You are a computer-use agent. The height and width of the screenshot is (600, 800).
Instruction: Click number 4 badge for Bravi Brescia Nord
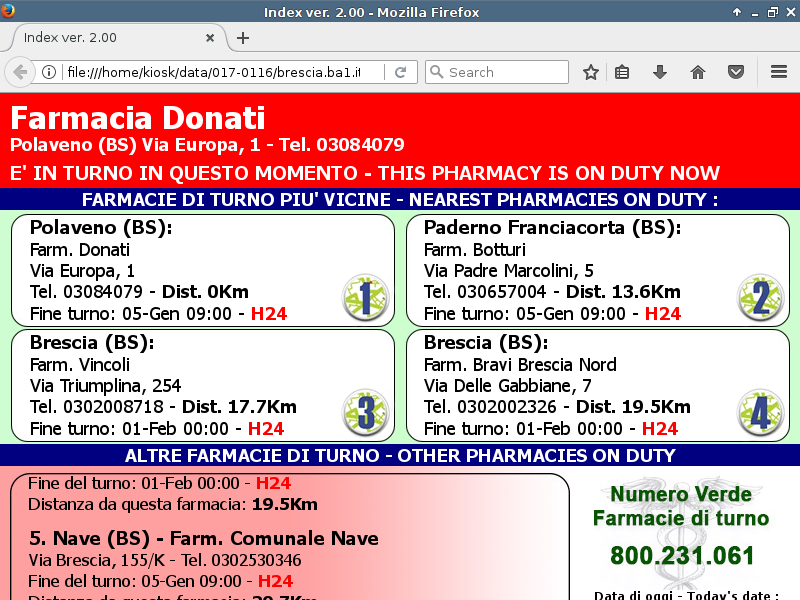pos(760,412)
